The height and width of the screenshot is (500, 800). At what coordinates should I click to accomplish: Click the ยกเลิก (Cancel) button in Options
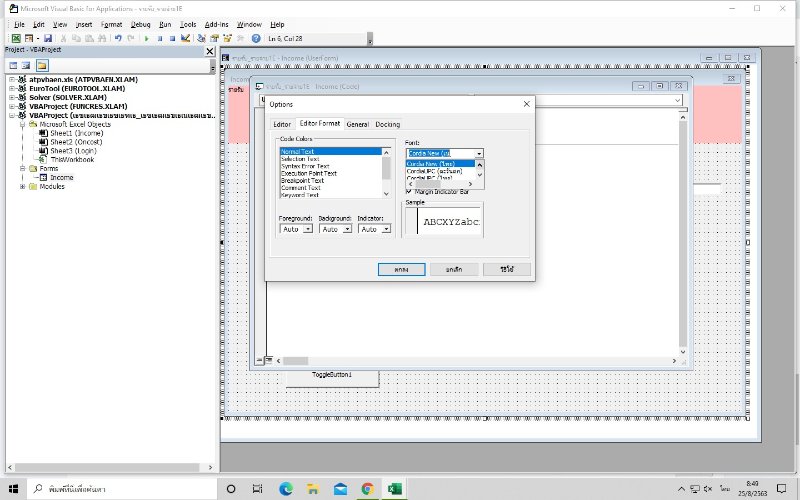pos(453,269)
